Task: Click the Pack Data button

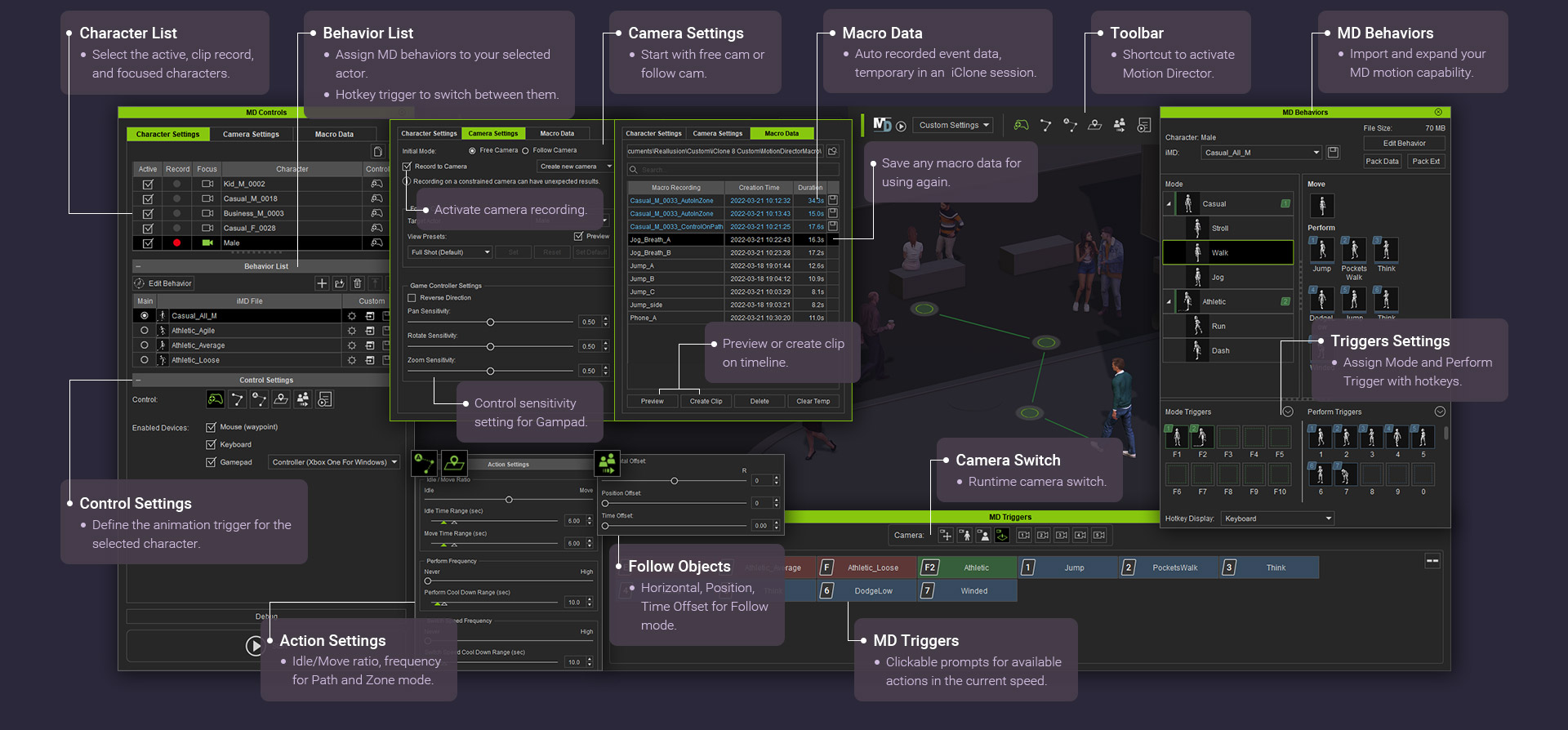Action: point(1382,162)
